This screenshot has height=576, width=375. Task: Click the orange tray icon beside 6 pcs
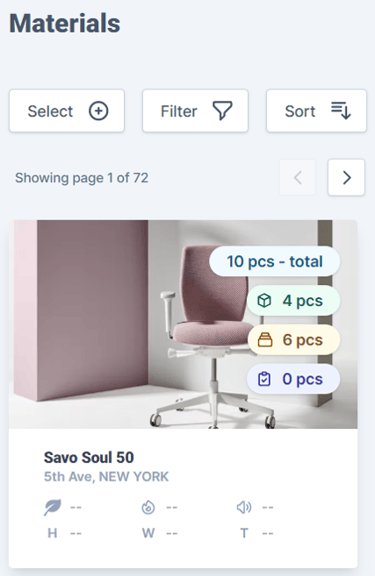(x=265, y=340)
